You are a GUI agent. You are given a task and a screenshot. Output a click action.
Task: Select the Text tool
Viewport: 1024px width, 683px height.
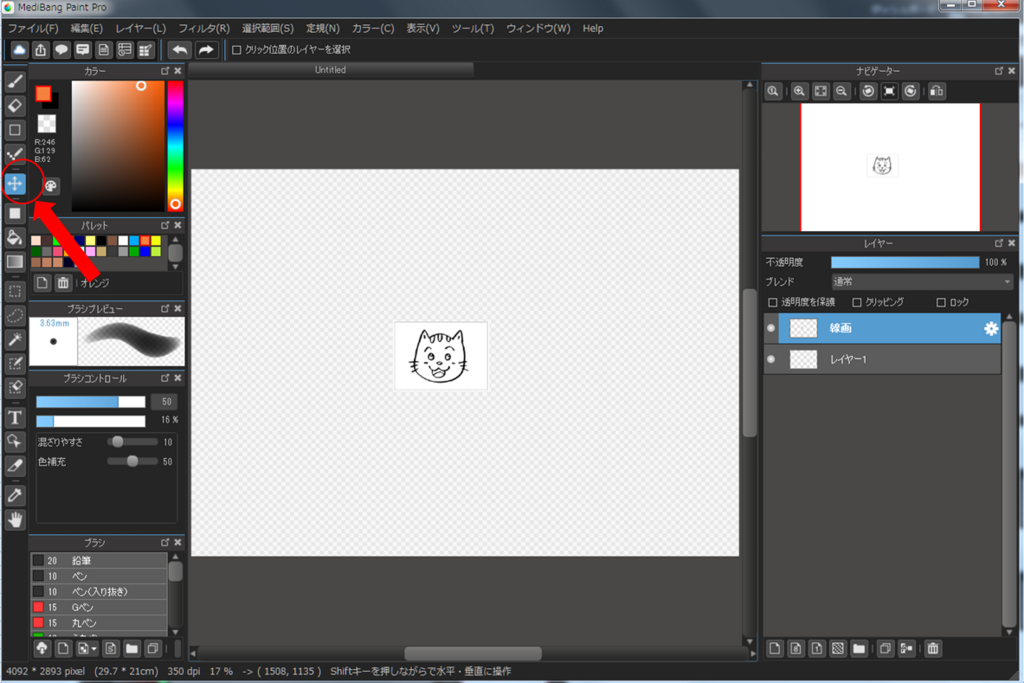click(15, 417)
